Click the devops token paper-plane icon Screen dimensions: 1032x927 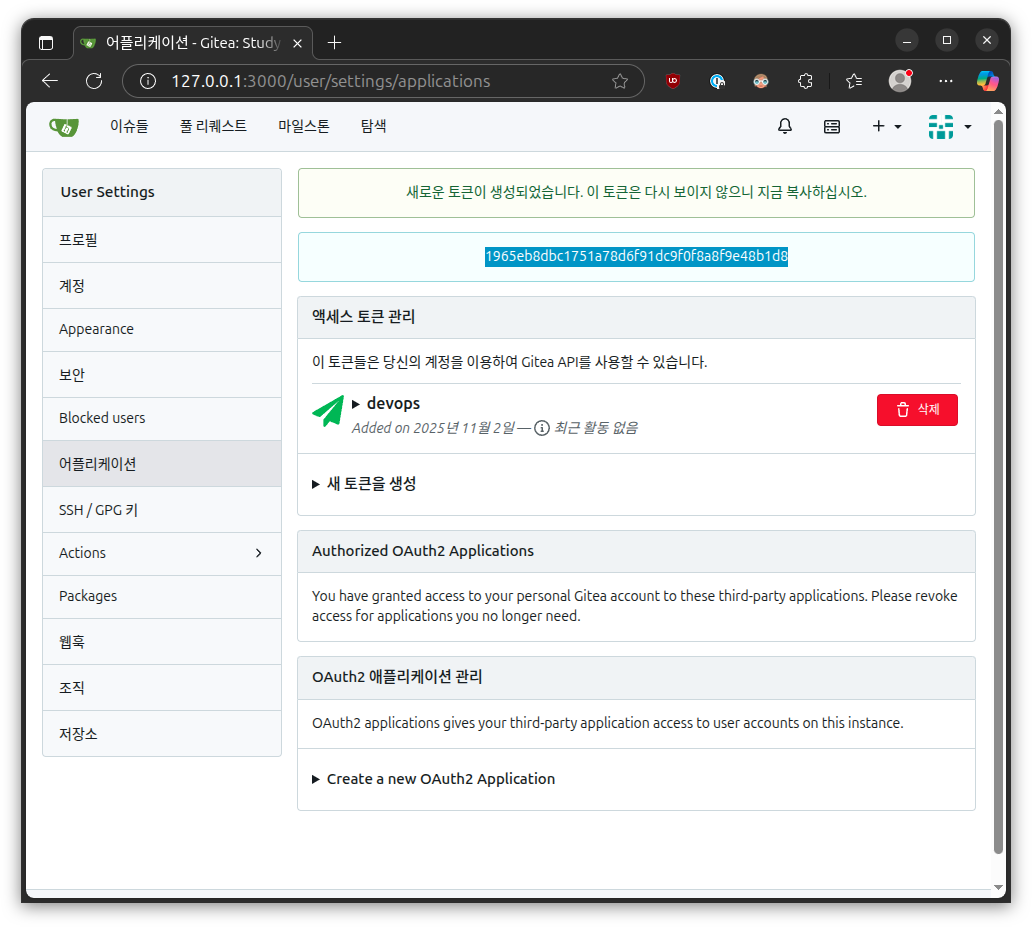(328, 411)
